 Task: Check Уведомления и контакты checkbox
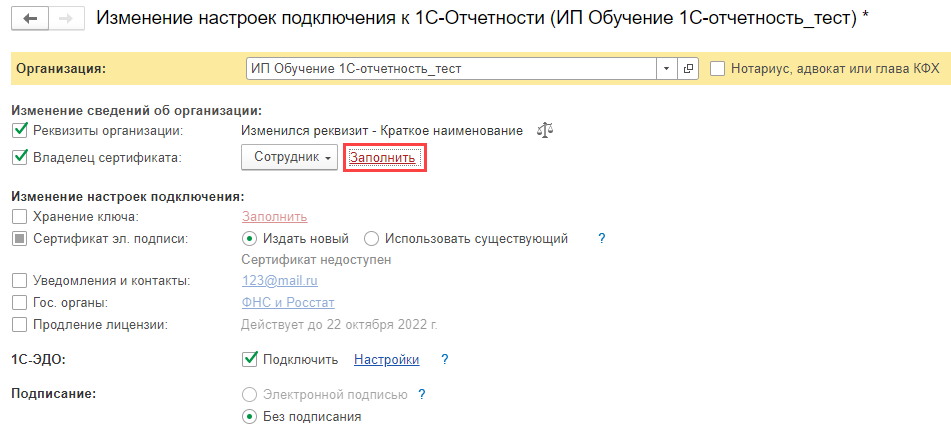tap(20, 281)
